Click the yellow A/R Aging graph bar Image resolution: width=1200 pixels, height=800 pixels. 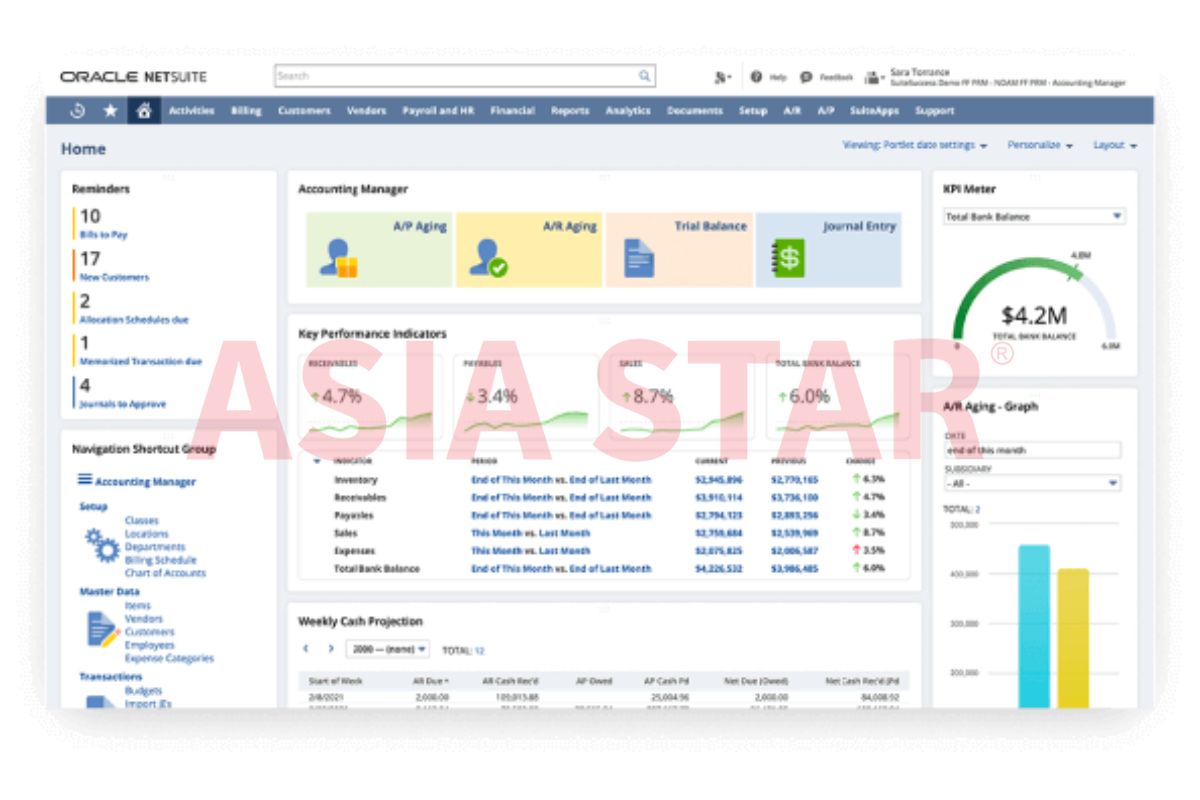point(1073,638)
